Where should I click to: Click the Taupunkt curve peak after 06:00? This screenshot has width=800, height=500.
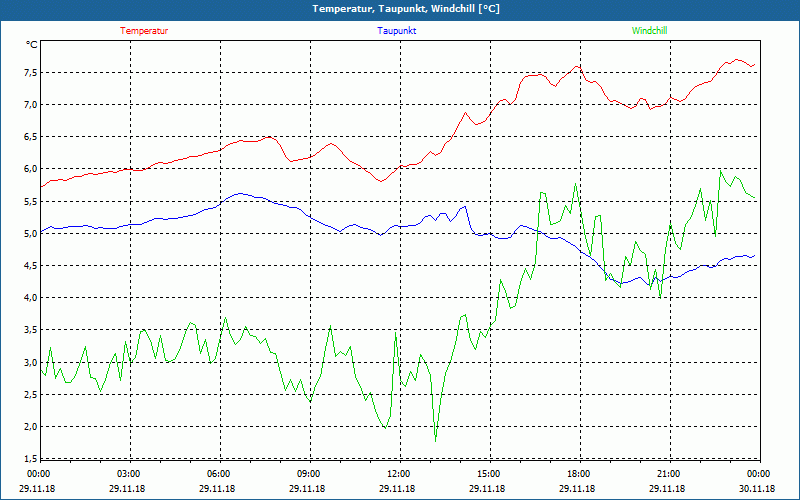click(x=239, y=193)
